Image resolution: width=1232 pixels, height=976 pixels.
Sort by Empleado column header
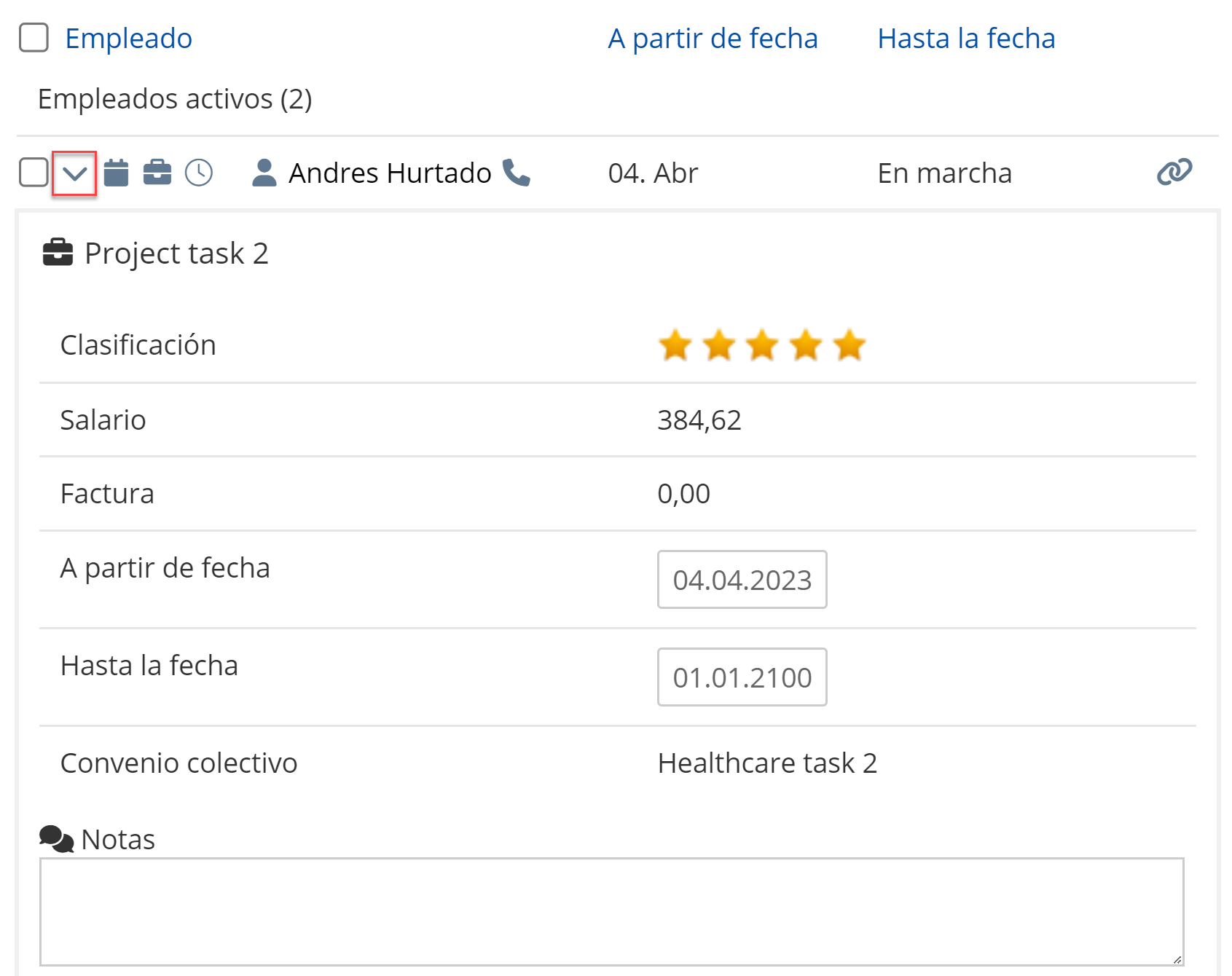click(129, 39)
